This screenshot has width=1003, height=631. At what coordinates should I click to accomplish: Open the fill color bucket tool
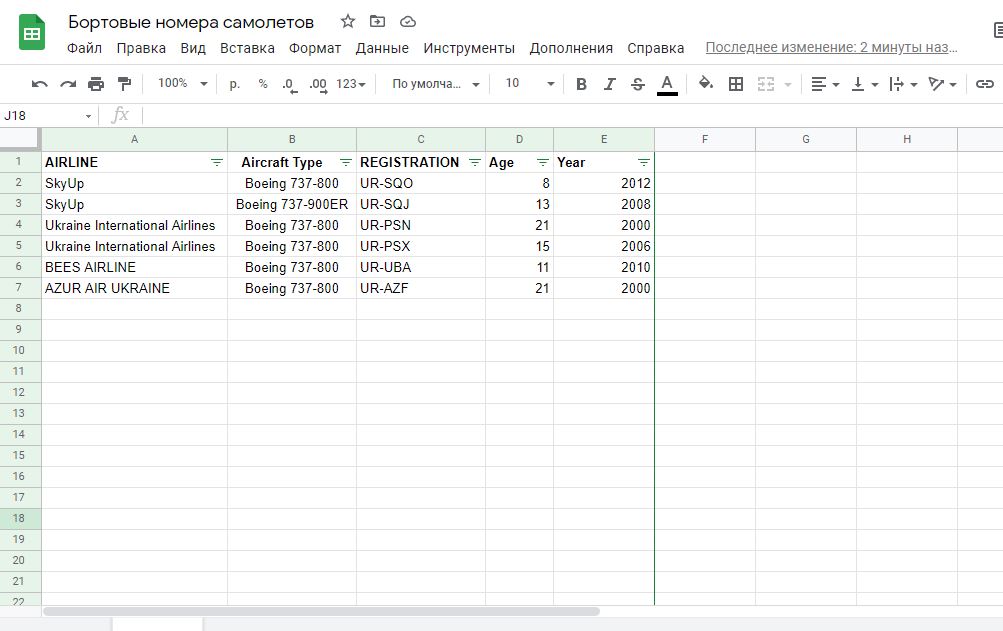(706, 84)
